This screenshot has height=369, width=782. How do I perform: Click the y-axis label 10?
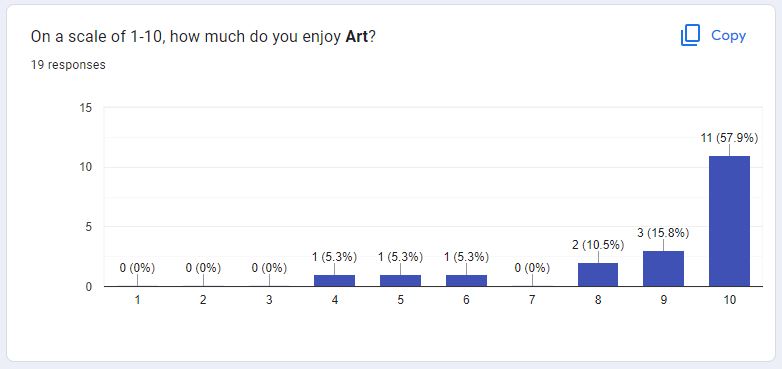tap(86, 167)
